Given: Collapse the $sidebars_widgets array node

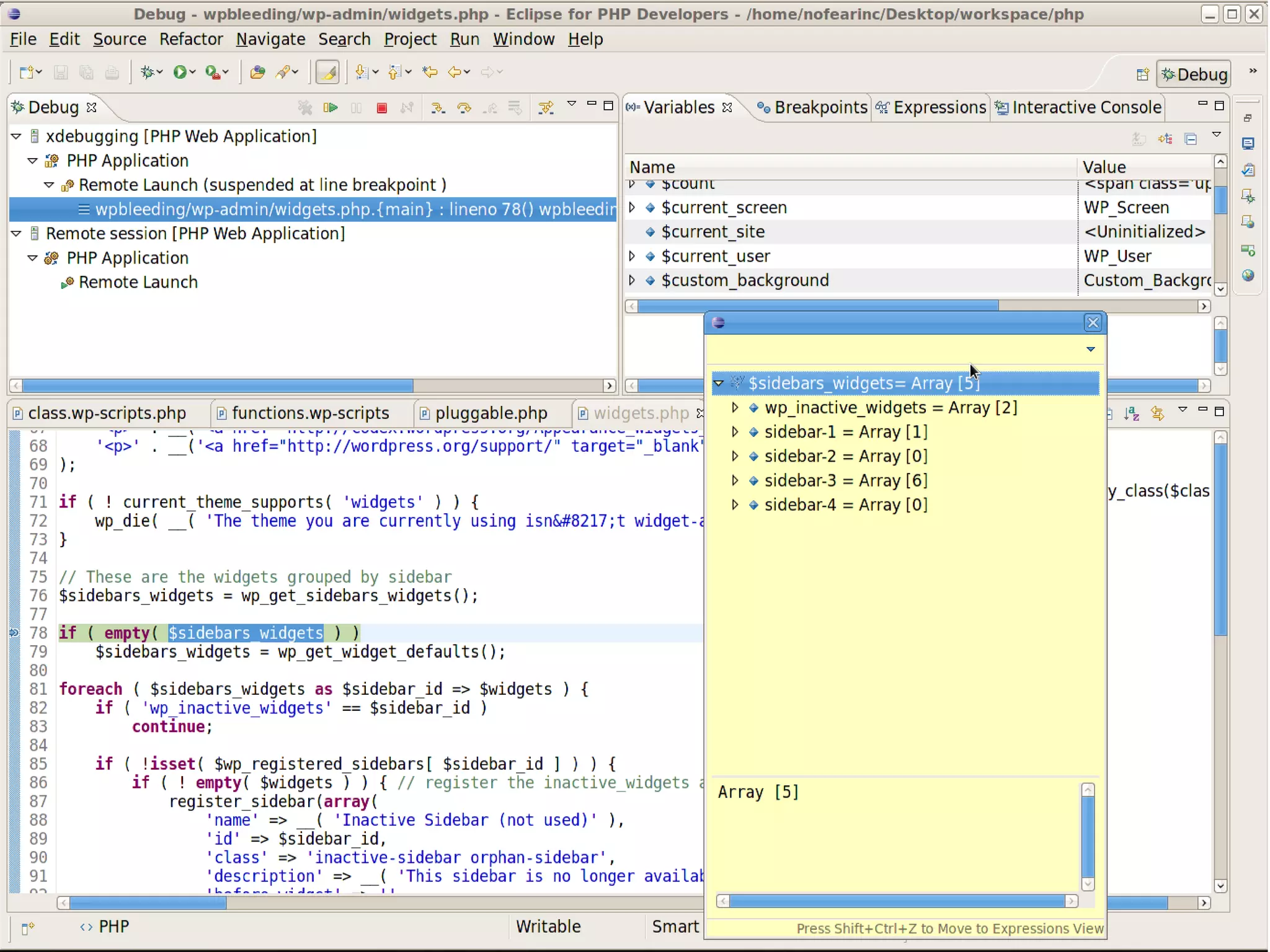Looking at the screenshot, I should 719,383.
